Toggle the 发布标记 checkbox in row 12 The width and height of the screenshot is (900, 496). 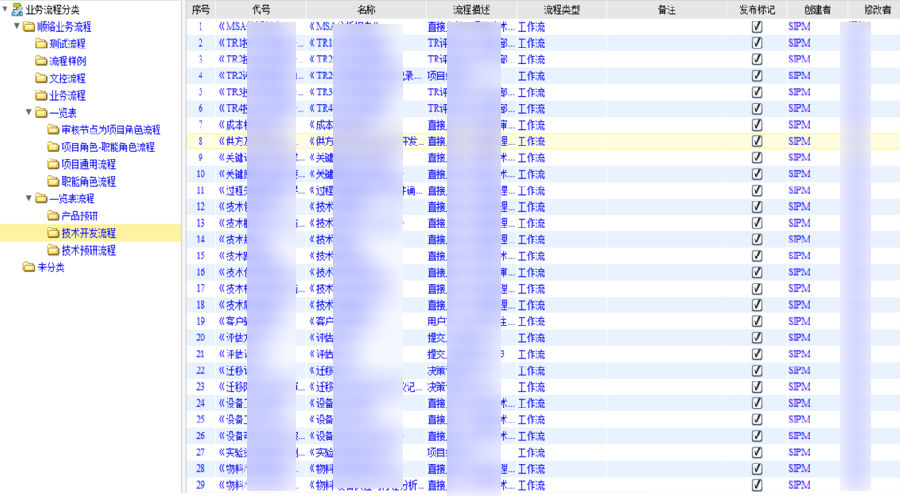click(757, 207)
